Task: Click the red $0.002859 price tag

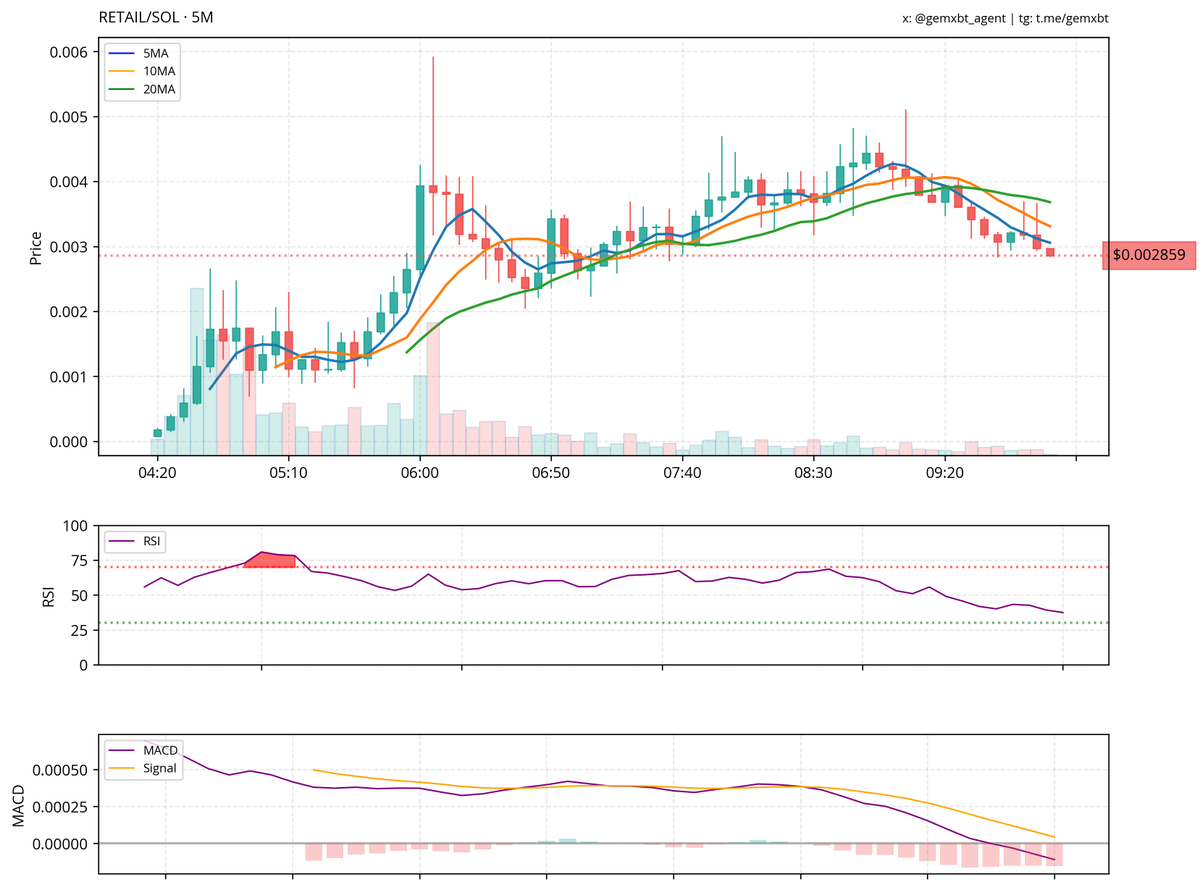Action: coord(1148,256)
